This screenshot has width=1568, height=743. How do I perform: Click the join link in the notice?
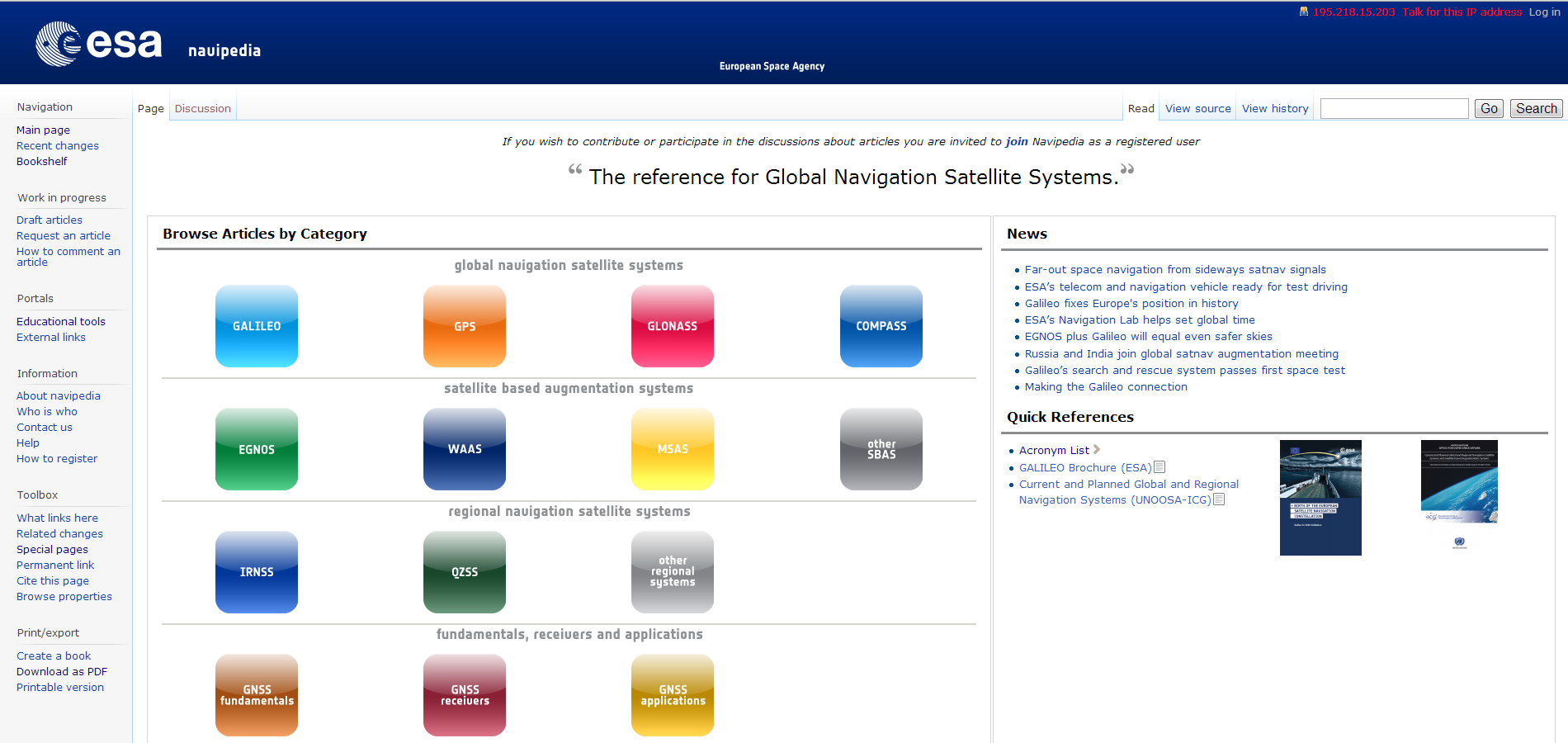pos(1017,141)
